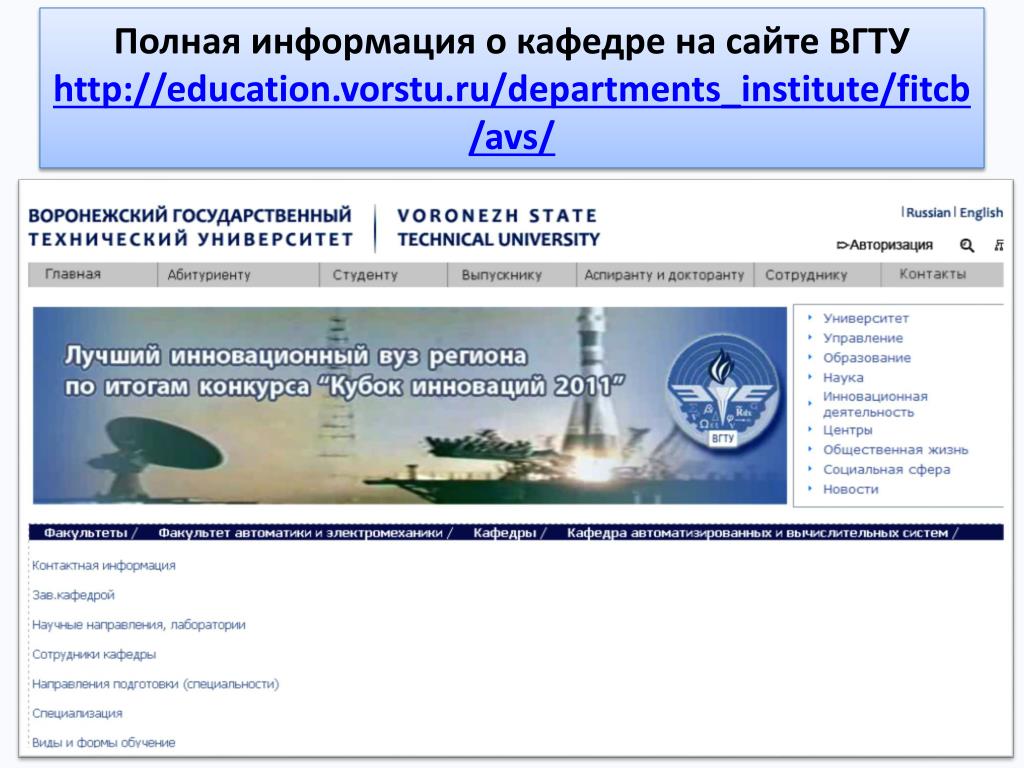Open Виды и формы обучение link

point(104,743)
